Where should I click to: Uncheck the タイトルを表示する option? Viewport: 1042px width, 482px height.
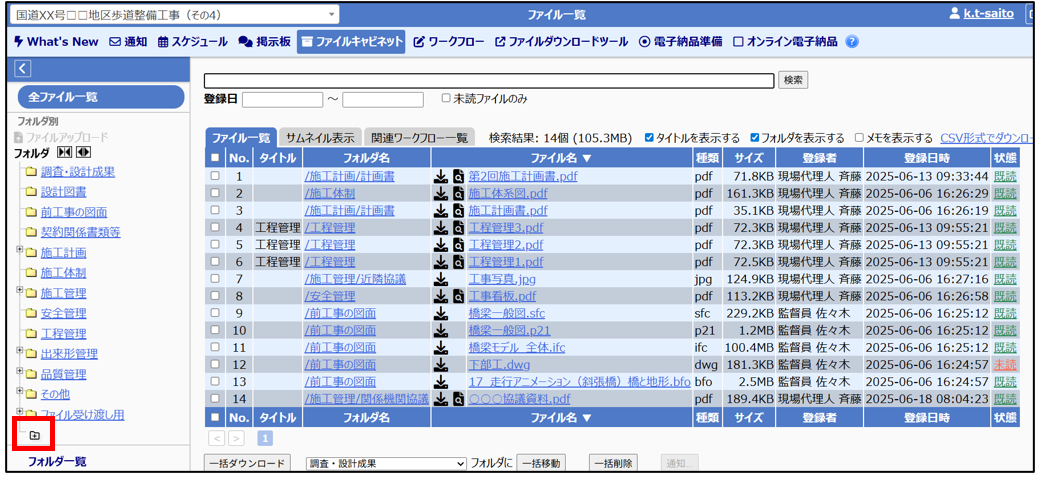pos(650,138)
